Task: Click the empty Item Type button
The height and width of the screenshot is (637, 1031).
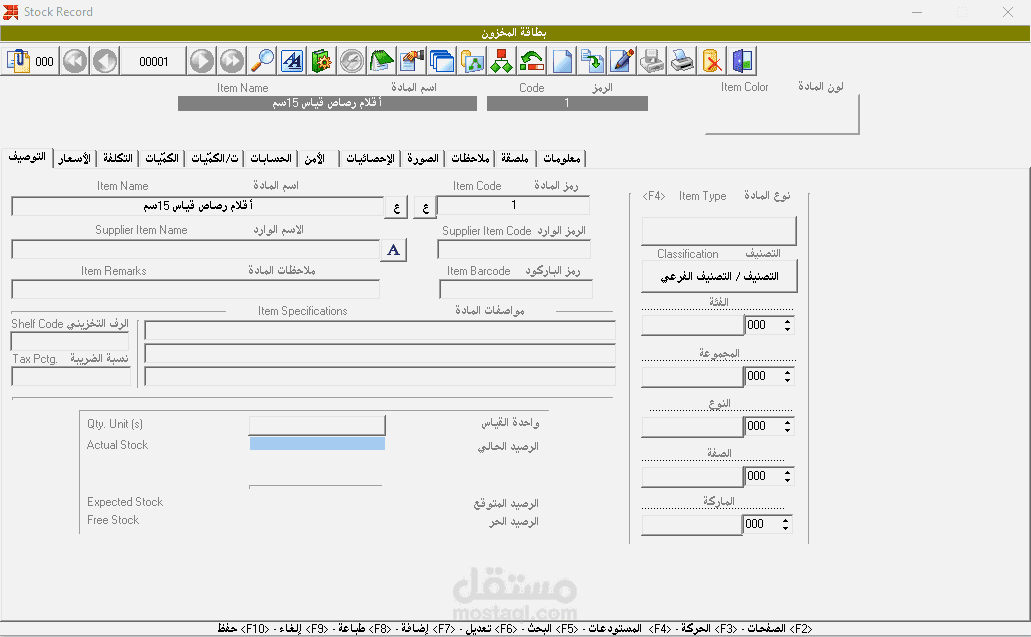Action: pyautogui.click(x=719, y=231)
